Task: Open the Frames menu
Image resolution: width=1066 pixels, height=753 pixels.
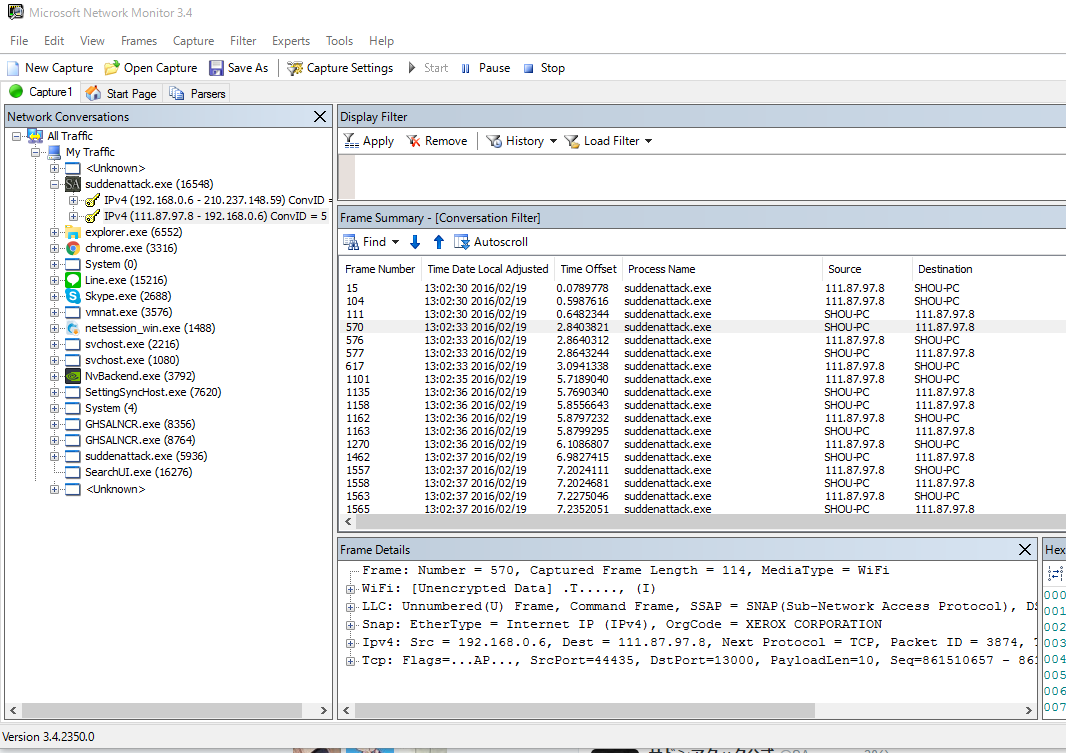Action: [x=139, y=41]
